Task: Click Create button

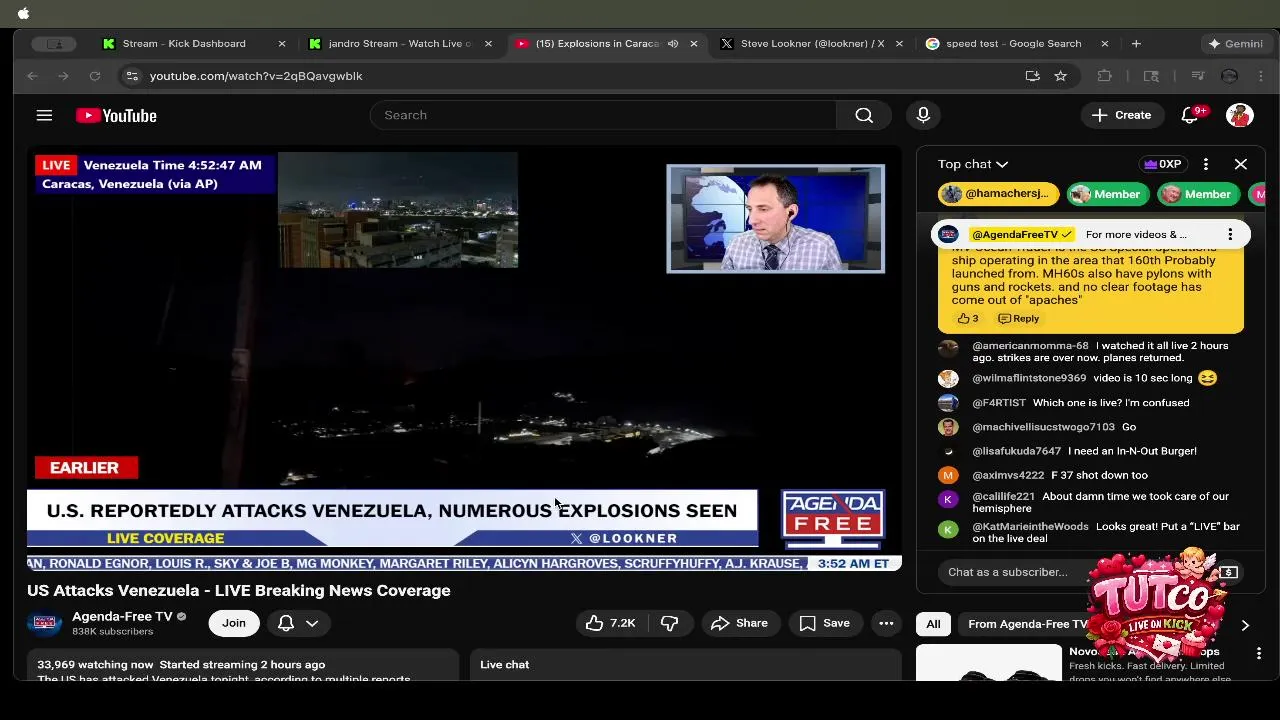Action: (x=1122, y=115)
